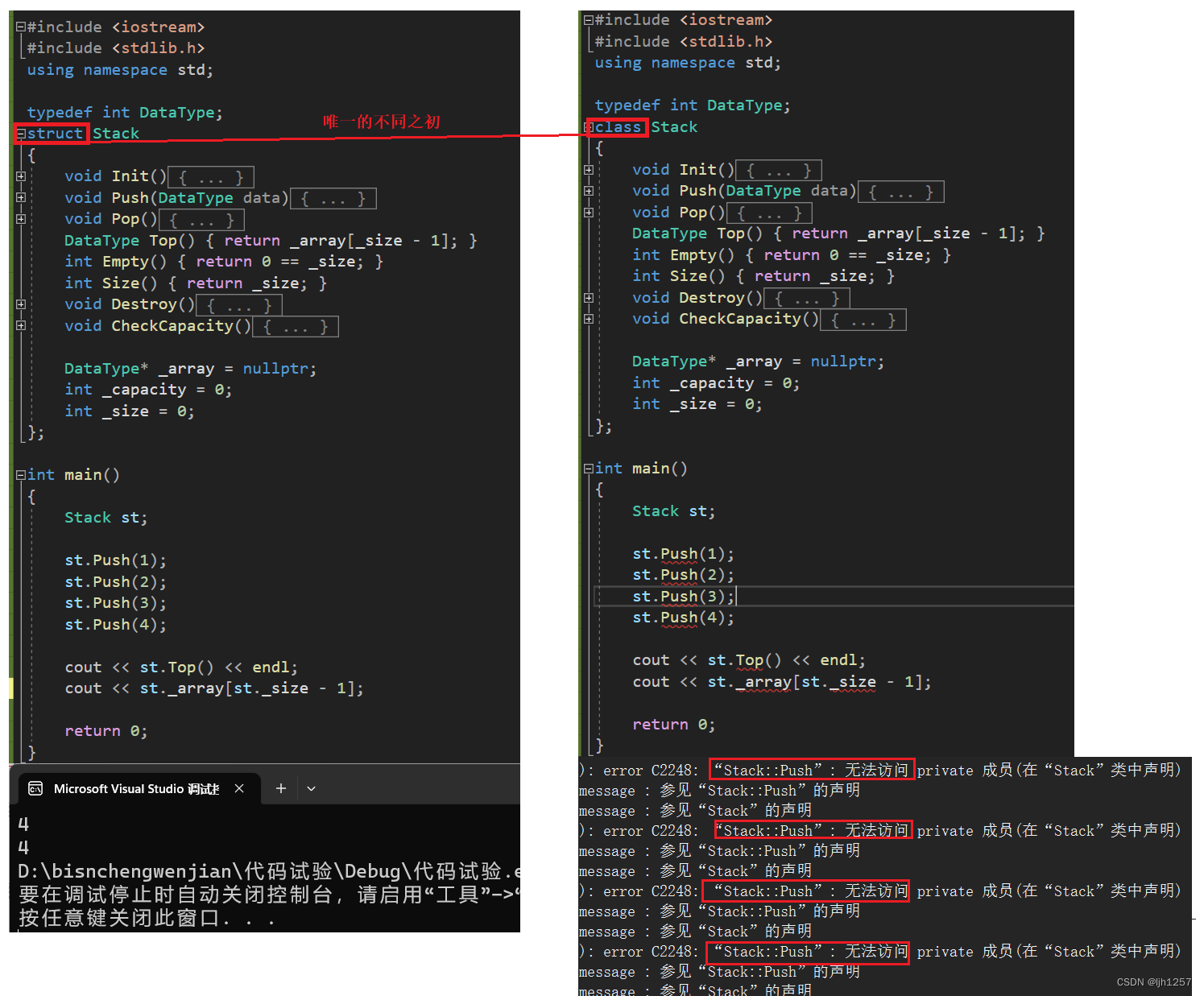Expand collapsed Pop() body in class Stack
The height and width of the screenshot is (996, 1204).
(x=589, y=213)
